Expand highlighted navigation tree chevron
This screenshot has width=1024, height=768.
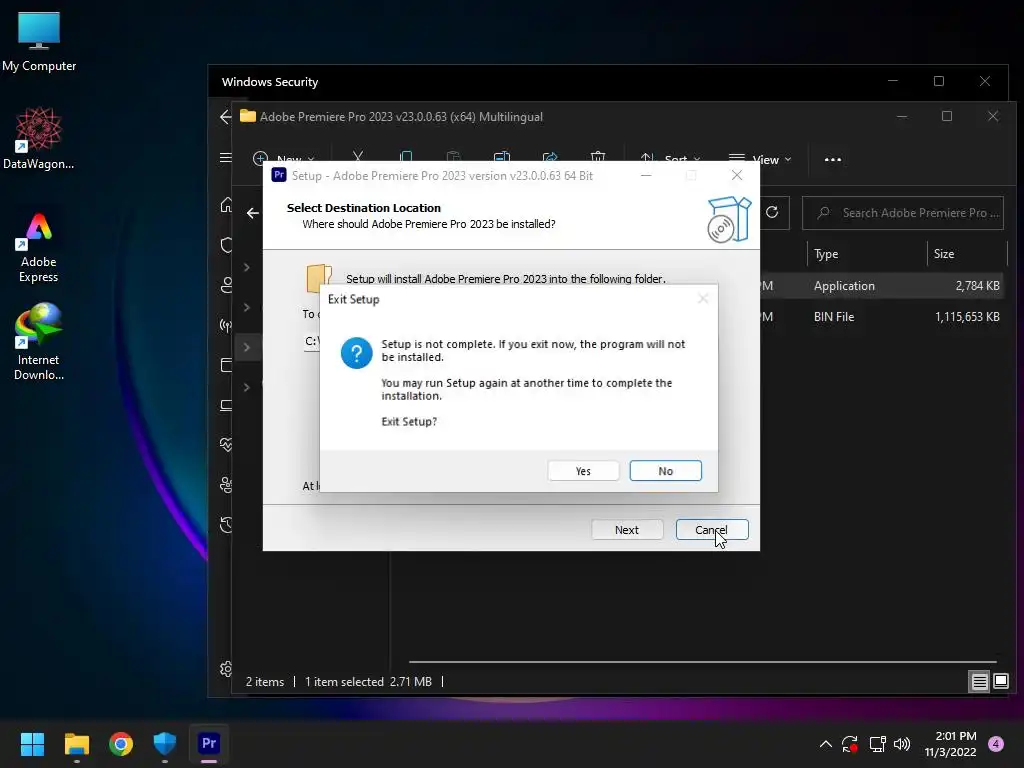(247, 347)
